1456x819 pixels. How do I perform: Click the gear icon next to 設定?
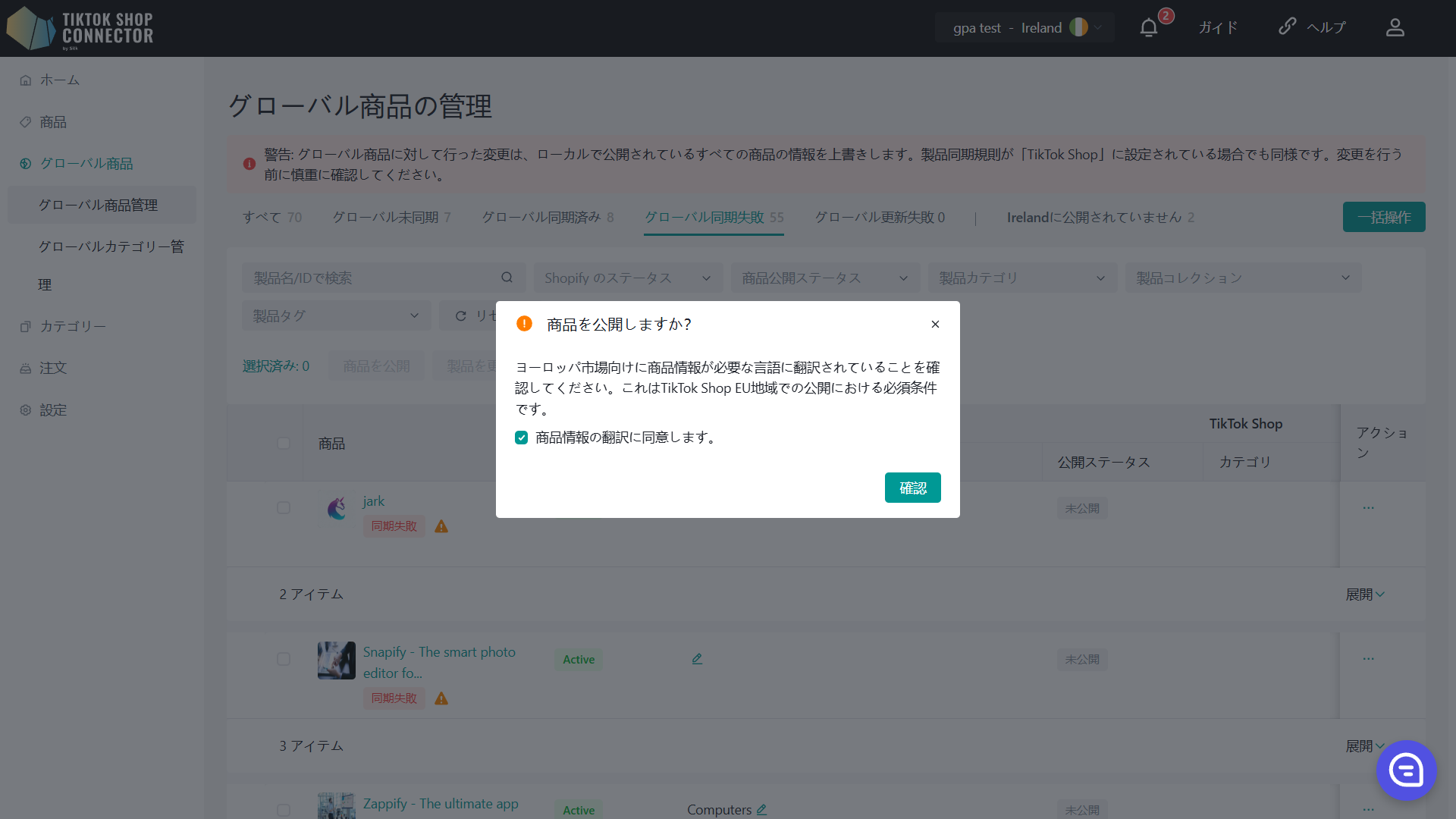tap(26, 410)
